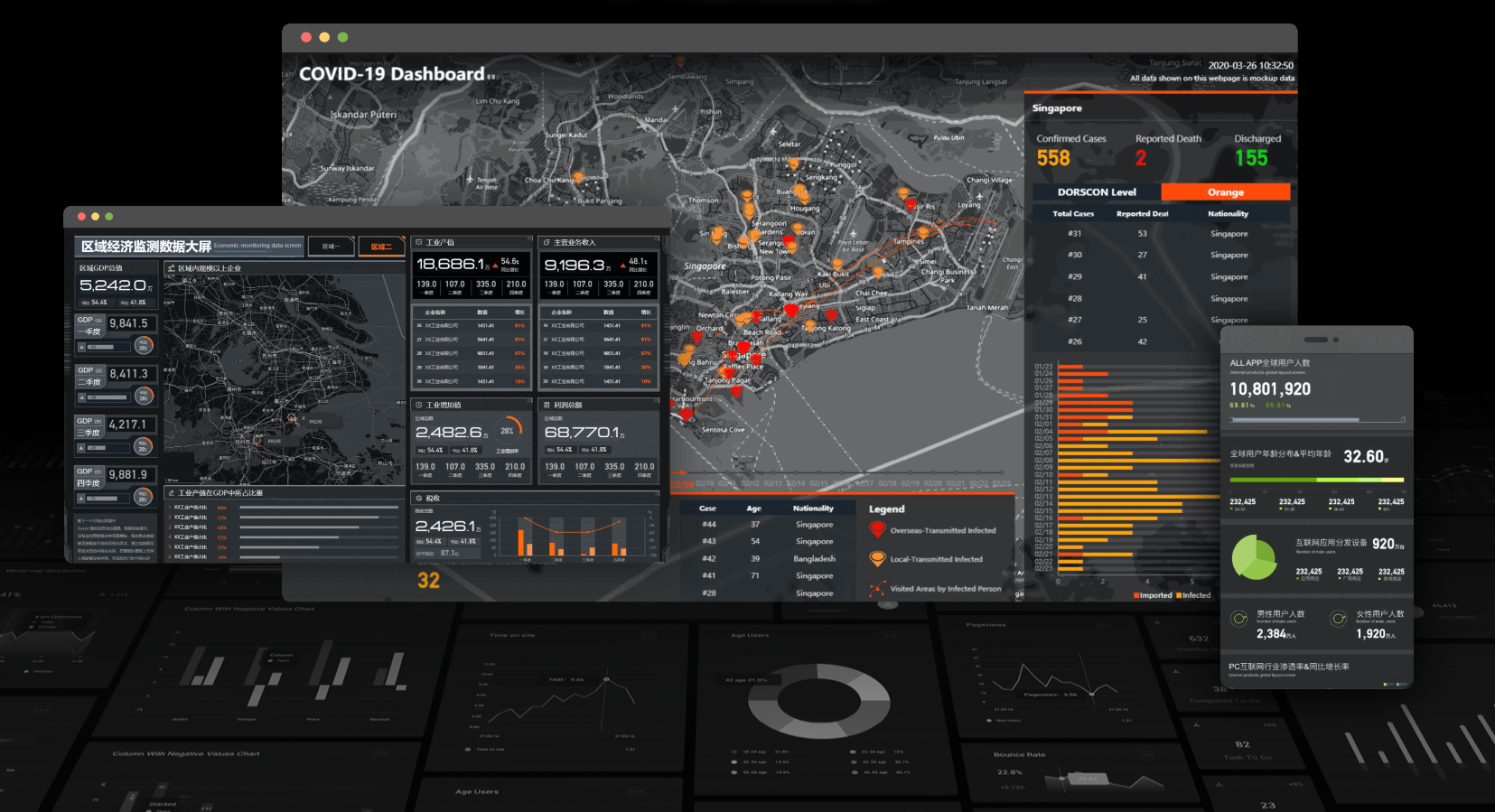Click the 工业增加值 clock icon
The image size is (1495, 812).
(419, 405)
